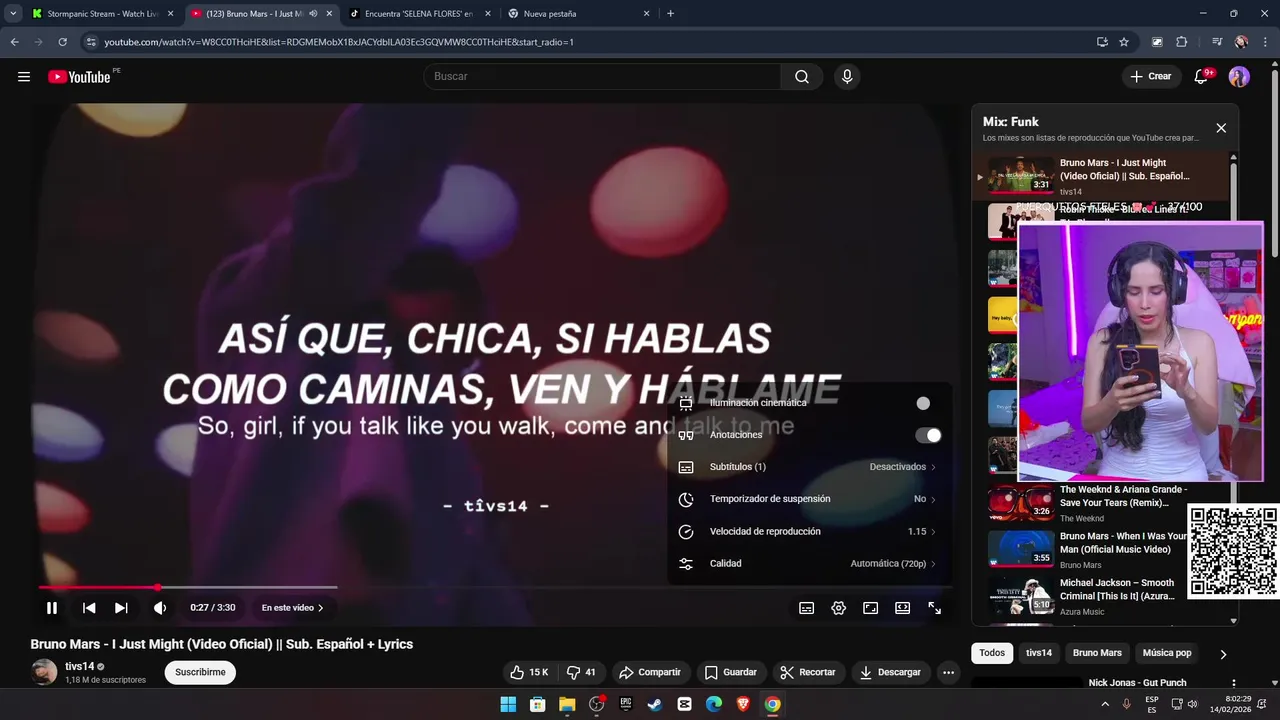Click the search magnifier button
This screenshot has height=720, width=1280.
tap(802, 77)
